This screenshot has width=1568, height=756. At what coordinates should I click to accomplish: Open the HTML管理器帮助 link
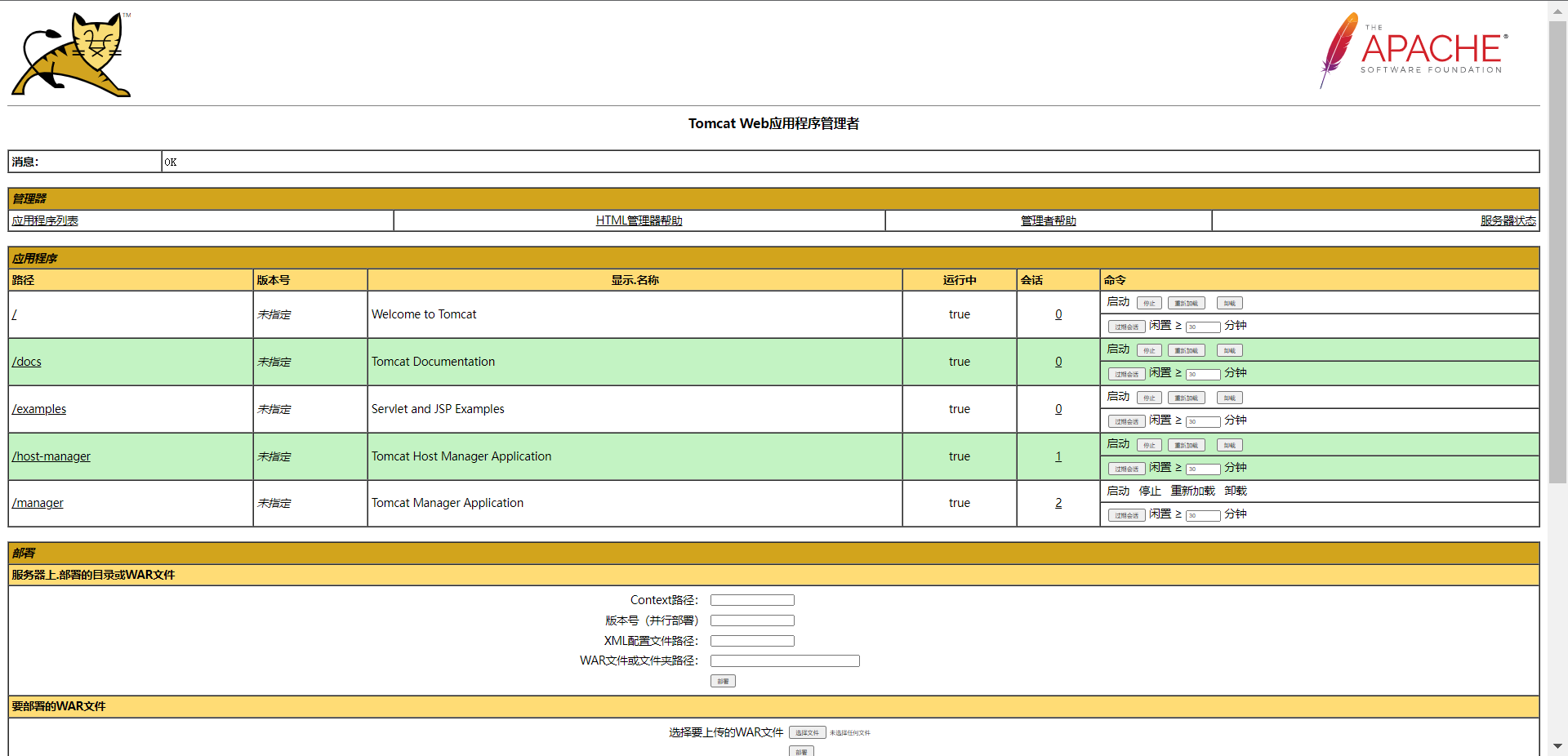[639, 220]
